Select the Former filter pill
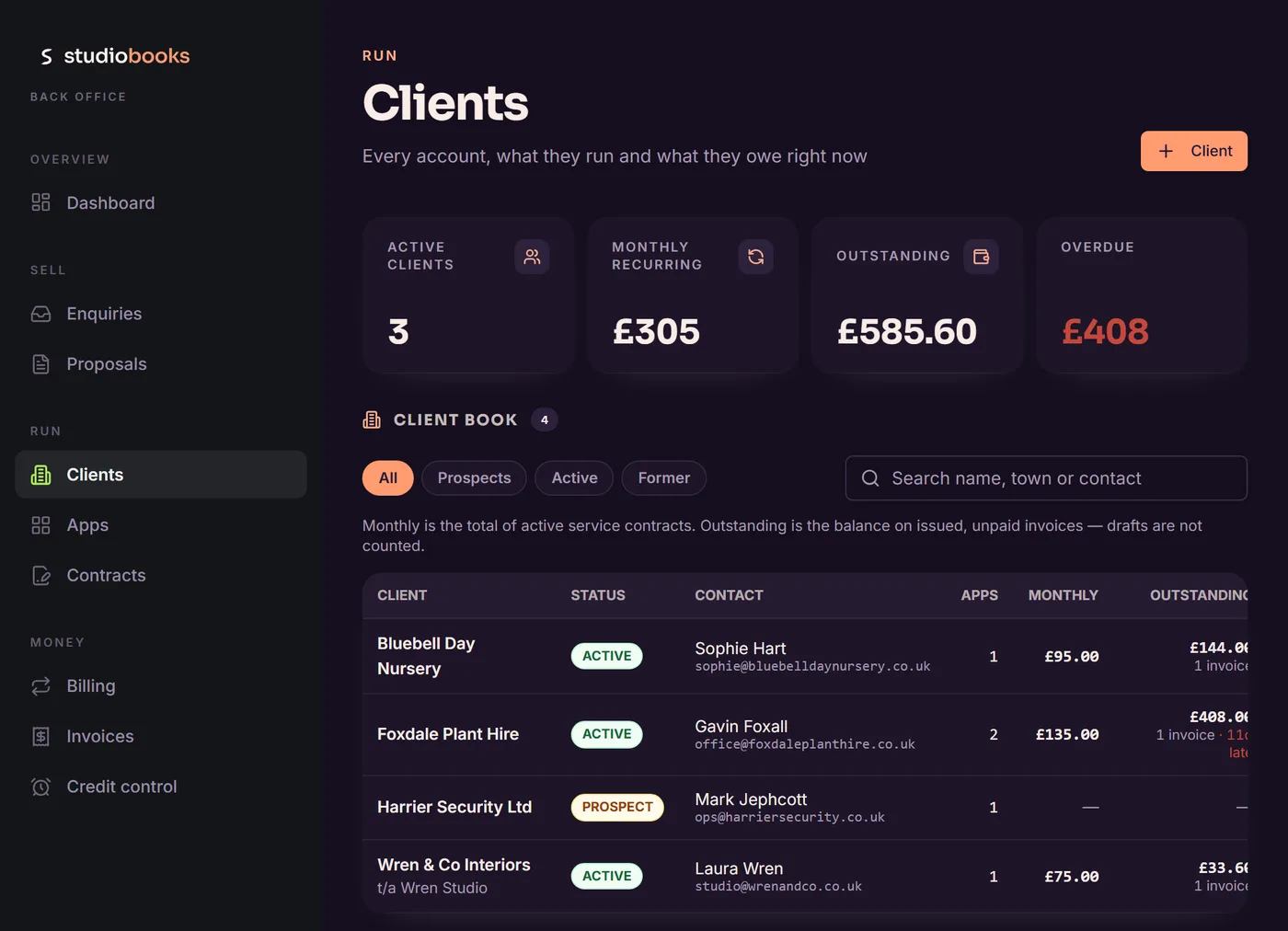The height and width of the screenshot is (931, 1288). (663, 478)
